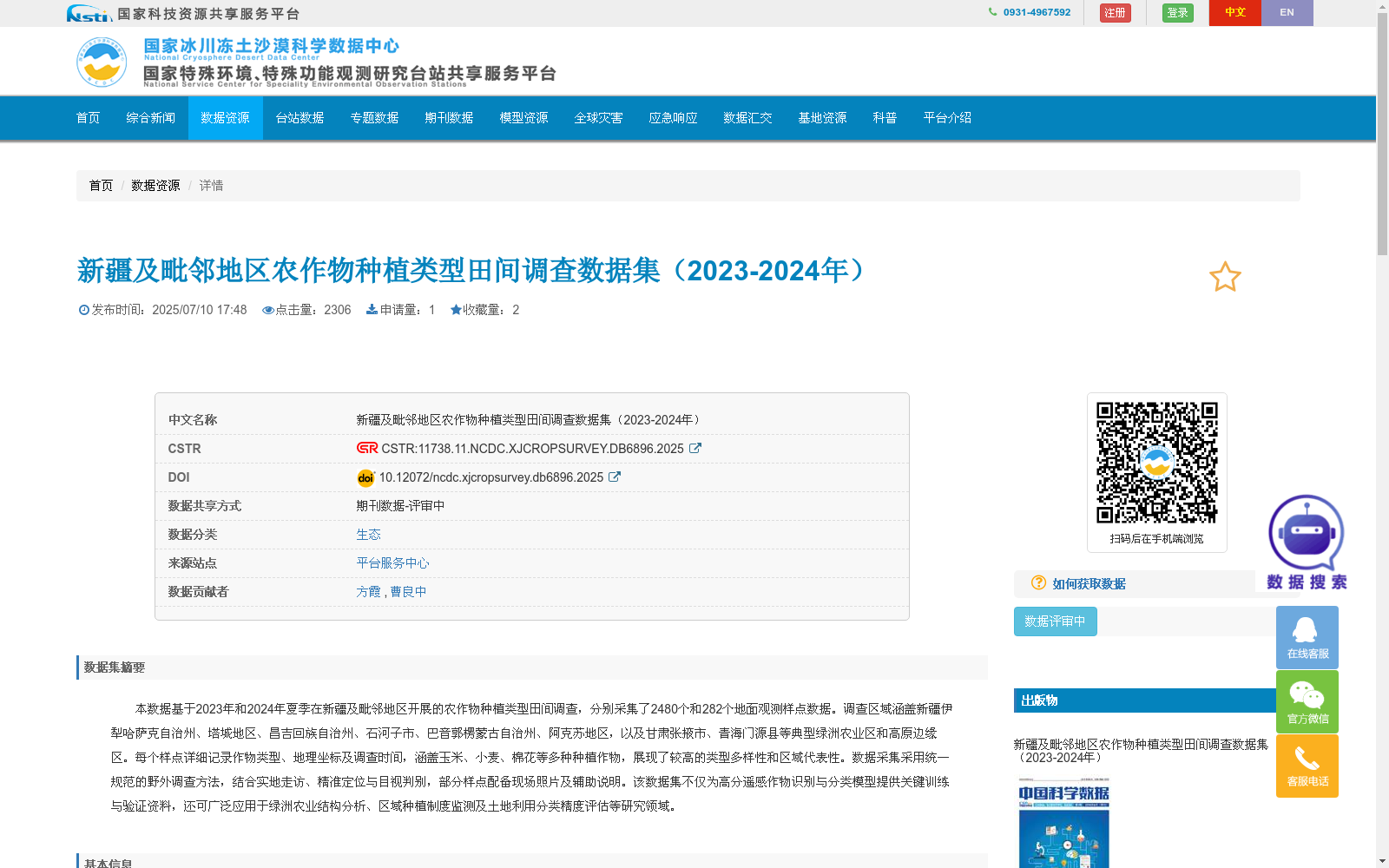Switch interface language to EN
This screenshot has width=1389, height=868.
(x=1287, y=13)
